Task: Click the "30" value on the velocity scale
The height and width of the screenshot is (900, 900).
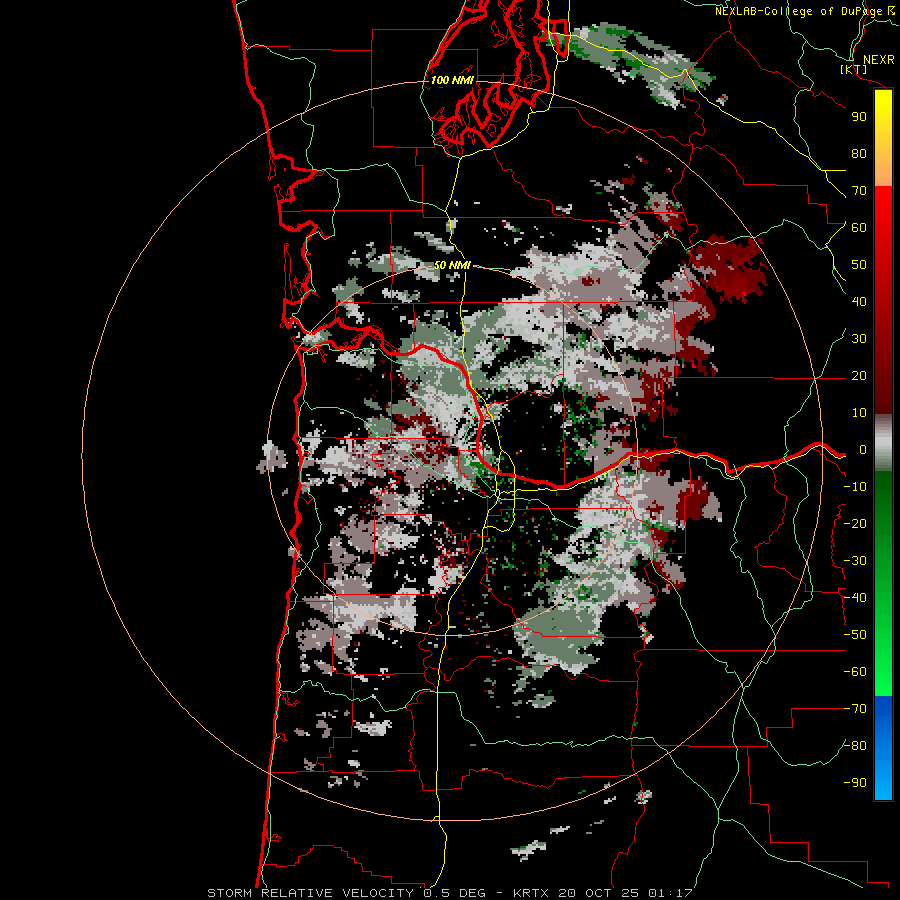Action: click(x=859, y=339)
